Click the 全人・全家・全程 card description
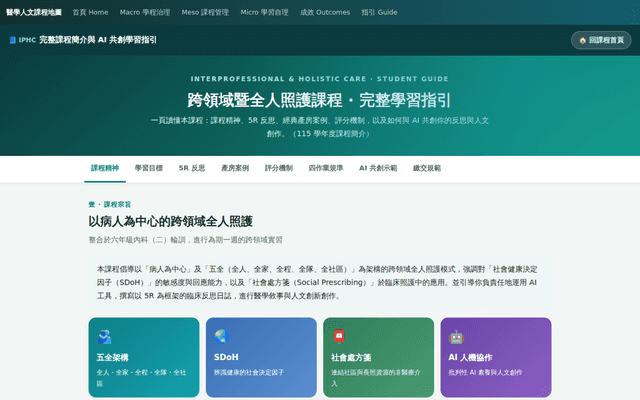Image resolution: width=640 pixels, height=400 pixels. [141, 378]
